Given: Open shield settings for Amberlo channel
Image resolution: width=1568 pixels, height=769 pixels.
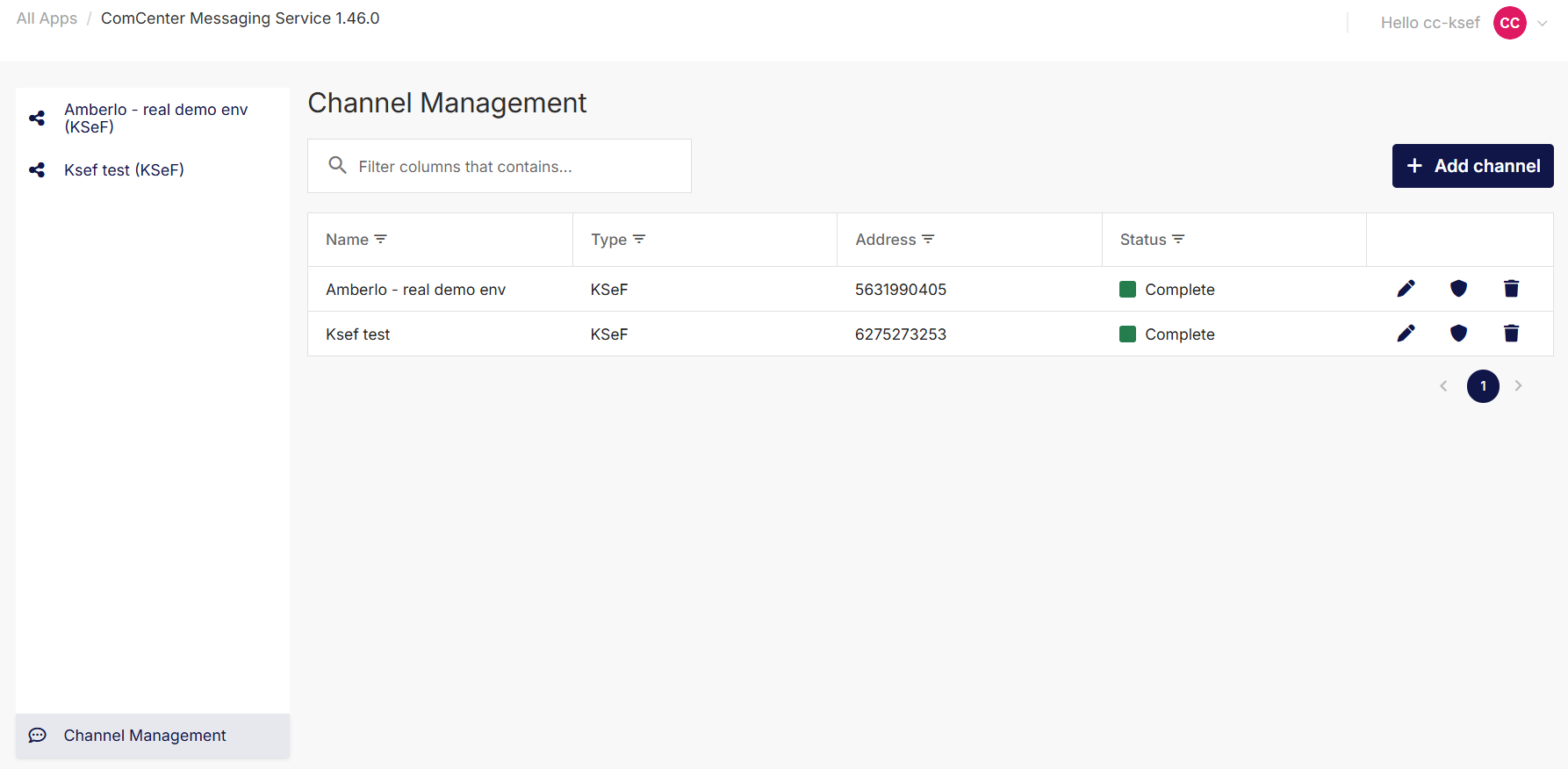Looking at the screenshot, I should click(x=1458, y=289).
